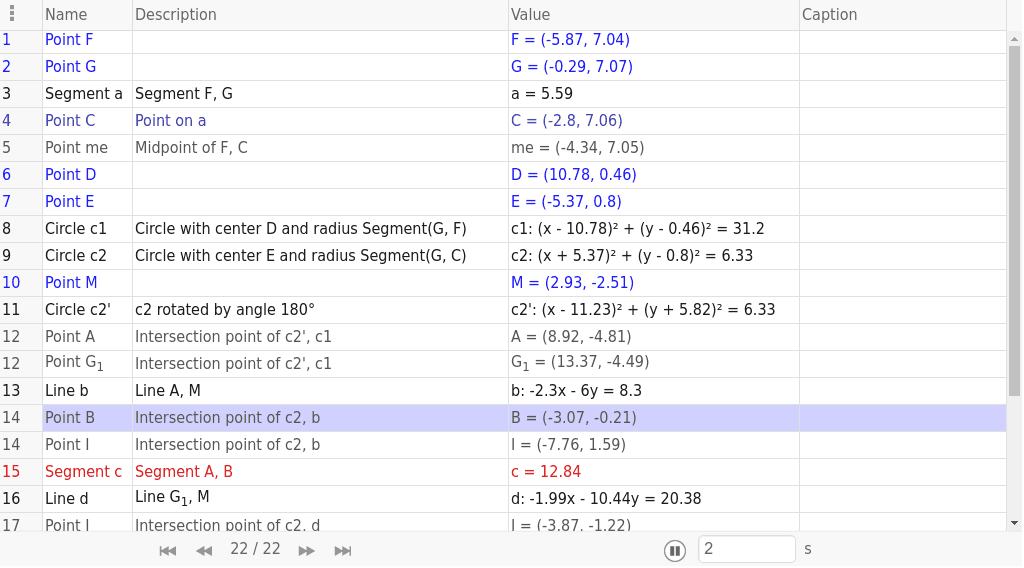Click the c1 circle equation value

coord(637,229)
